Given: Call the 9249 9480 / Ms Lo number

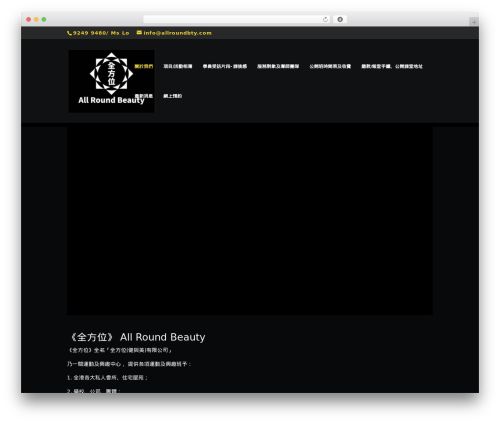Looking at the screenshot, I should coord(101,33).
